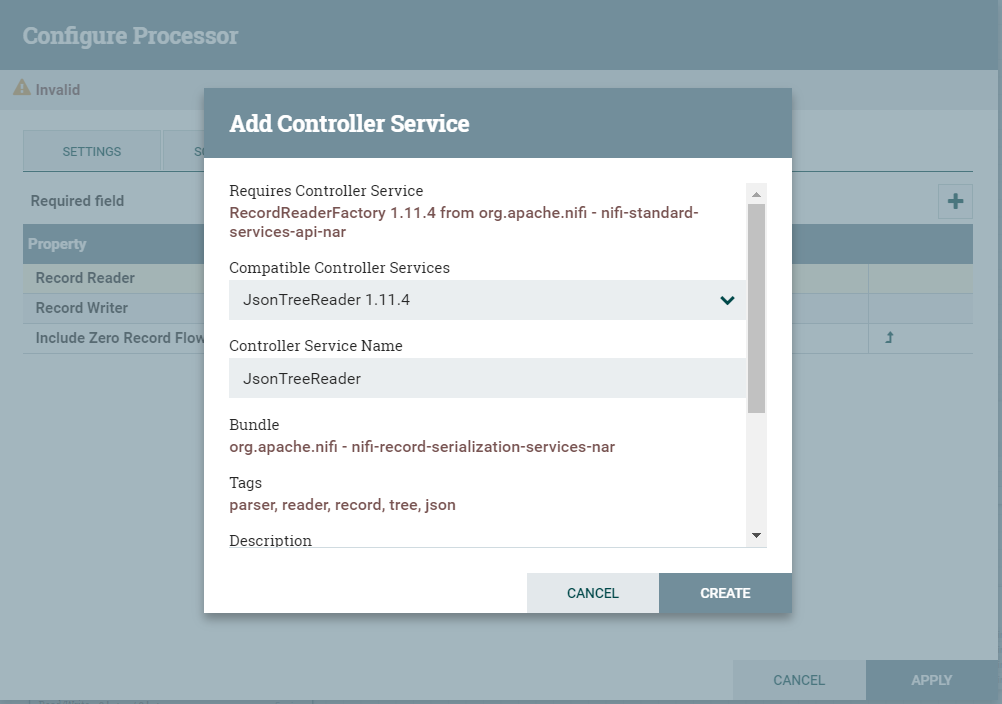Open the Compatible Controller Services dropdown chevron

(x=727, y=298)
